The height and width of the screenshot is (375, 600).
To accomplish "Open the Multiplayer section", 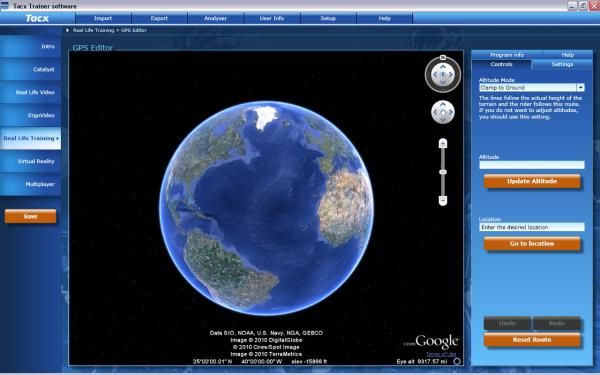I will pyautogui.click(x=31, y=184).
